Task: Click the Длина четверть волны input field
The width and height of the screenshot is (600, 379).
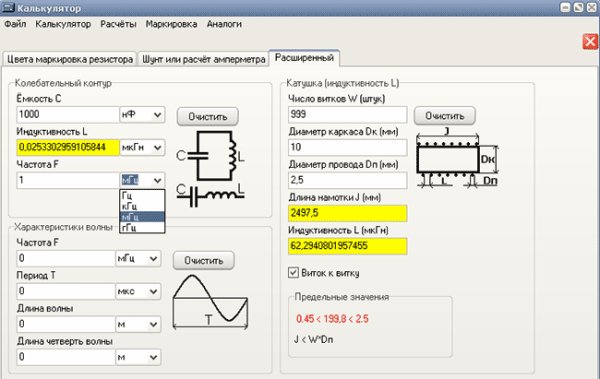Action: [x=66, y=357]
